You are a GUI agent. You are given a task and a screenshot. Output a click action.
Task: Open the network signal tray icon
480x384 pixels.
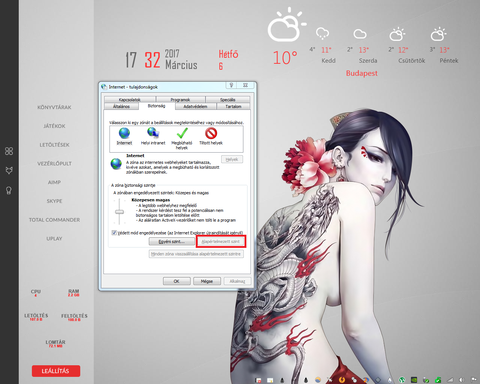click(450, 380)
